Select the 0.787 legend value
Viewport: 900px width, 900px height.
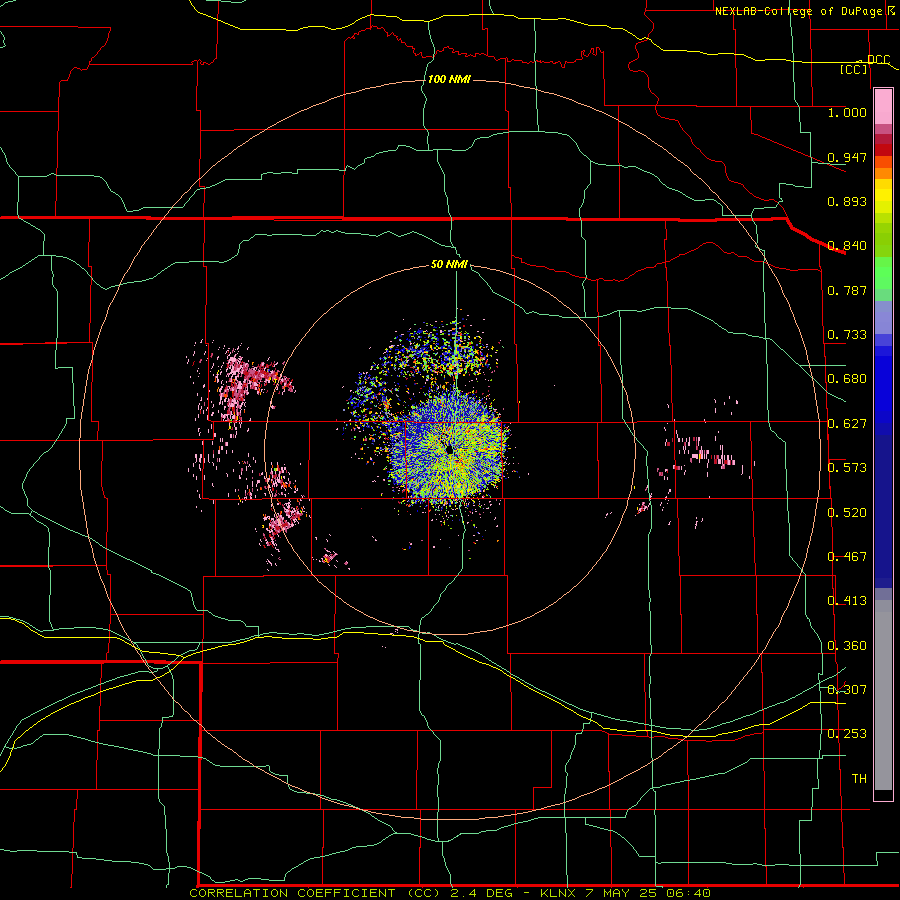click(847, 290)
